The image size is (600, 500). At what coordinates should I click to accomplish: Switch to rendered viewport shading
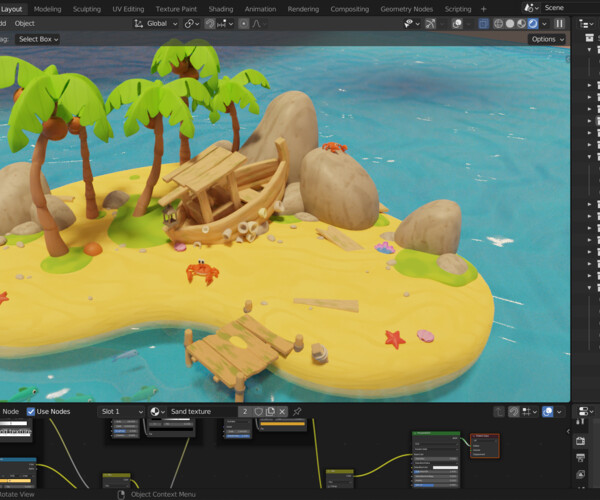coord(533,24)
